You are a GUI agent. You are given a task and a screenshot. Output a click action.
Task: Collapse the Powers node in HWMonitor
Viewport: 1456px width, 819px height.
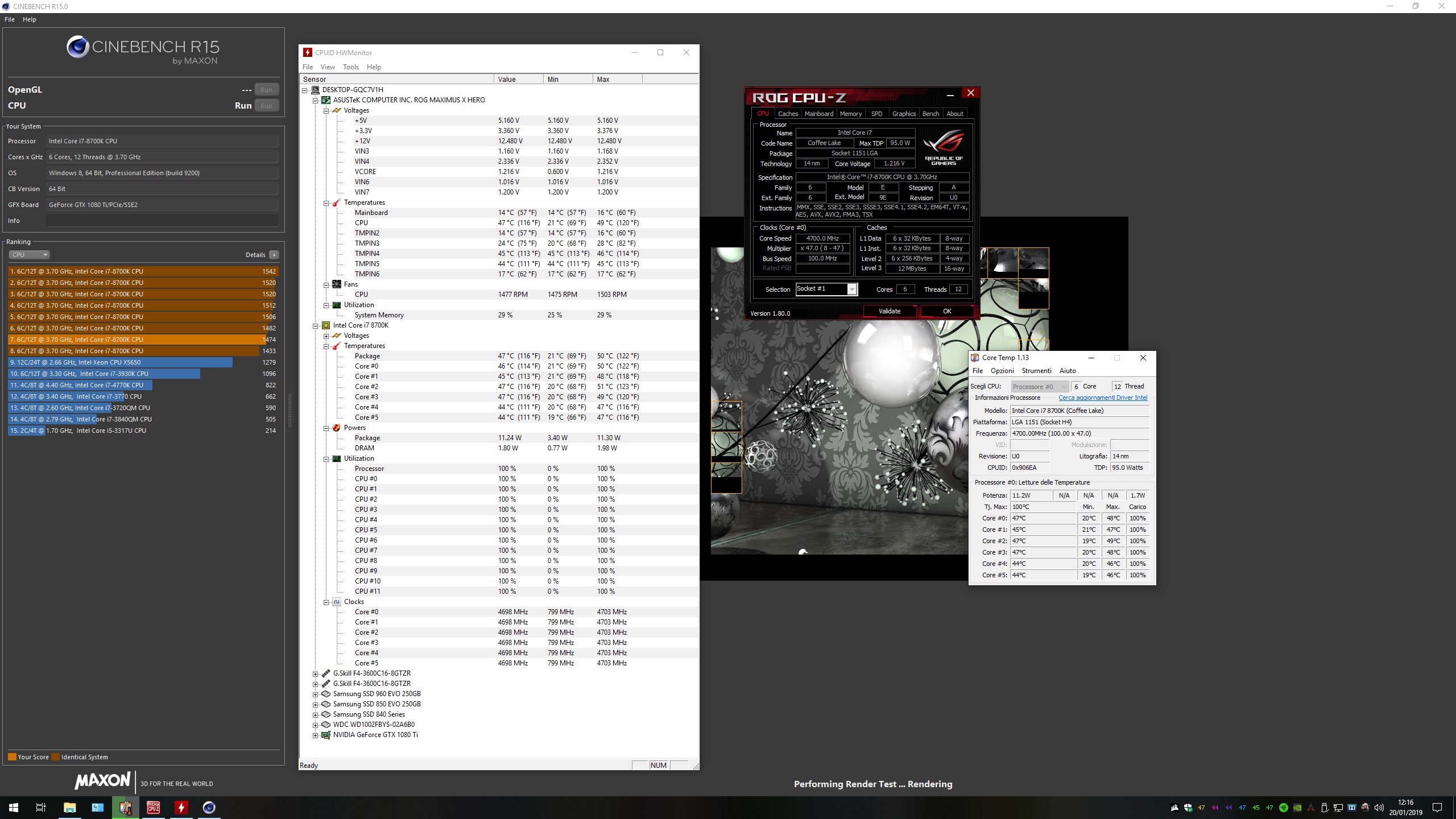pyautogui.click(x=326, y=428)
